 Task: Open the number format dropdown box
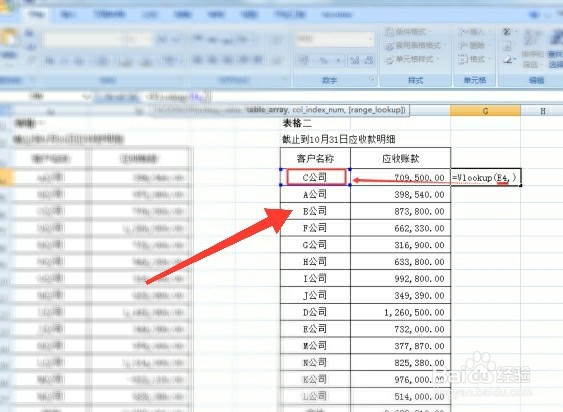334,39
